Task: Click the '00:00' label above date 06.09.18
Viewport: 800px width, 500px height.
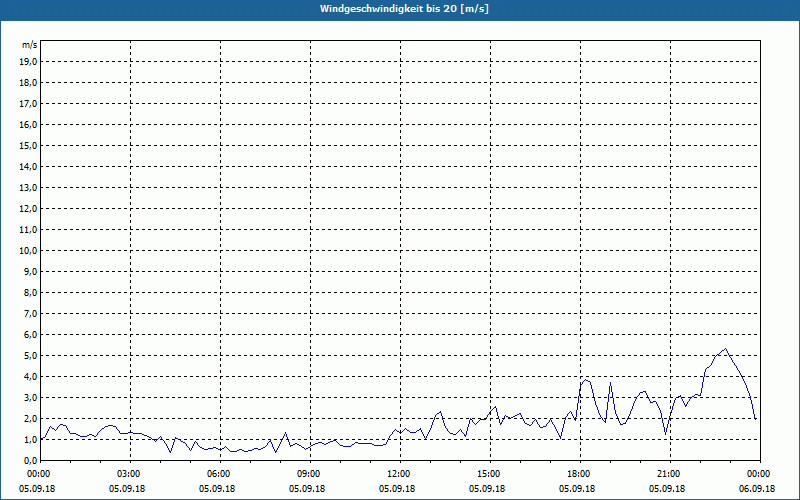Action: [x=760, y=474]
